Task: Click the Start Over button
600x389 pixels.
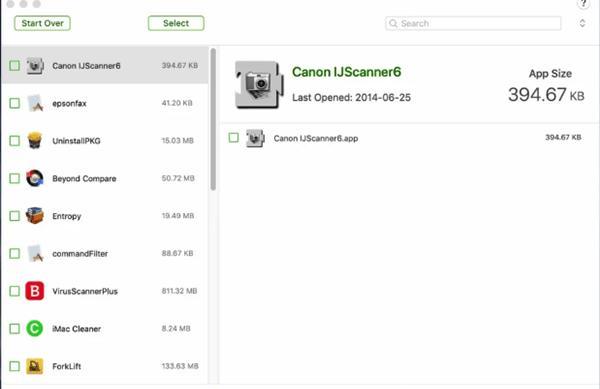Action: click(42, 23)
